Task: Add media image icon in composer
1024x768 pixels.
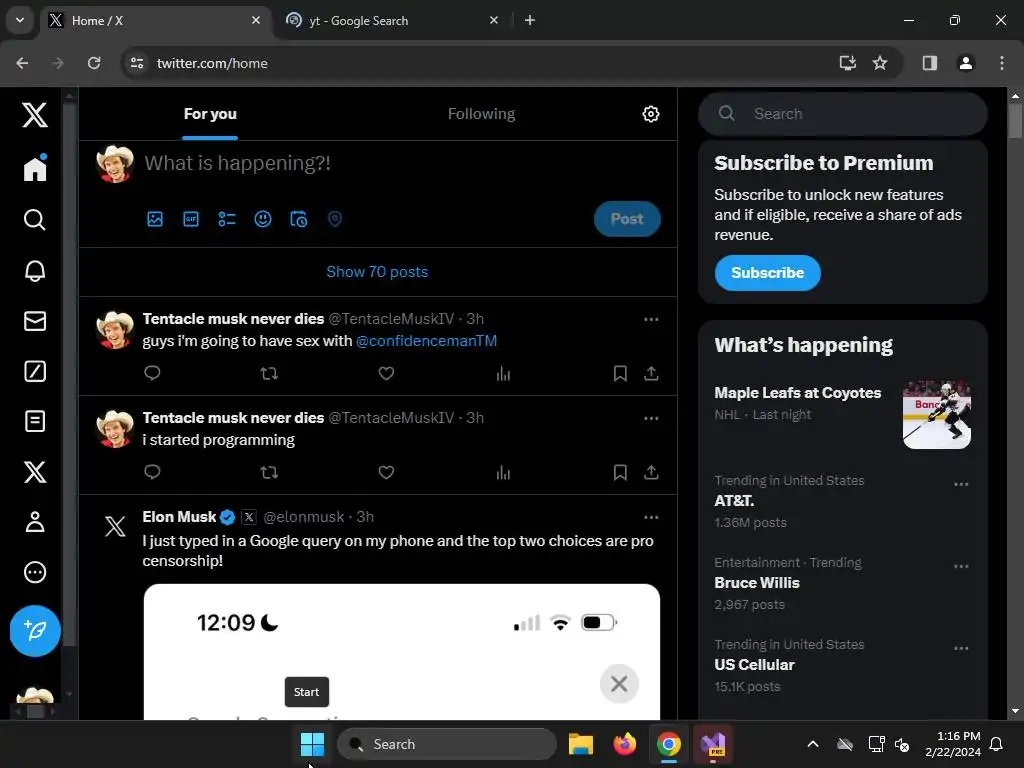Action: (155, 219)
